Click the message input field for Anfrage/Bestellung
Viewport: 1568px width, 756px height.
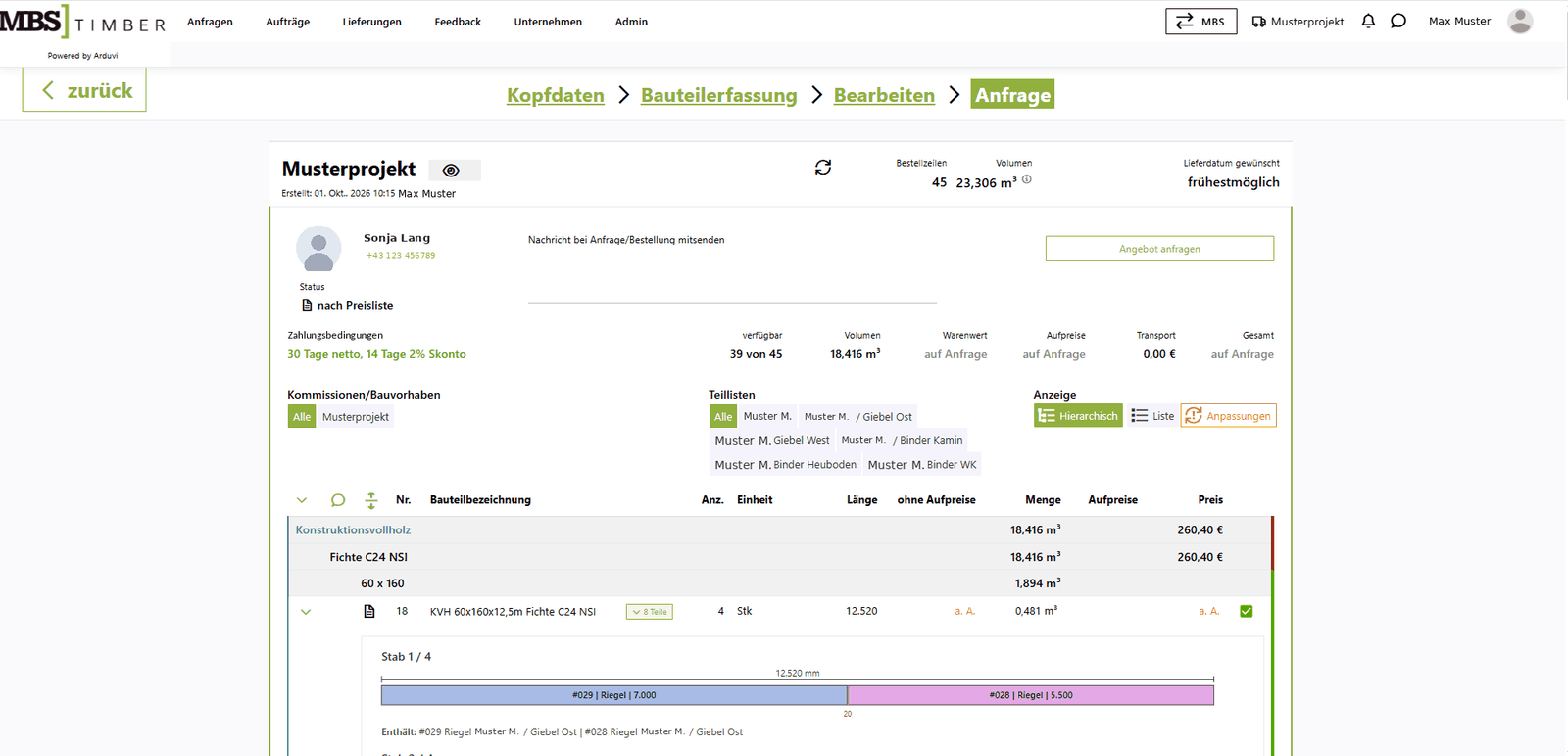pyautogui.click(x=732, y=277)
